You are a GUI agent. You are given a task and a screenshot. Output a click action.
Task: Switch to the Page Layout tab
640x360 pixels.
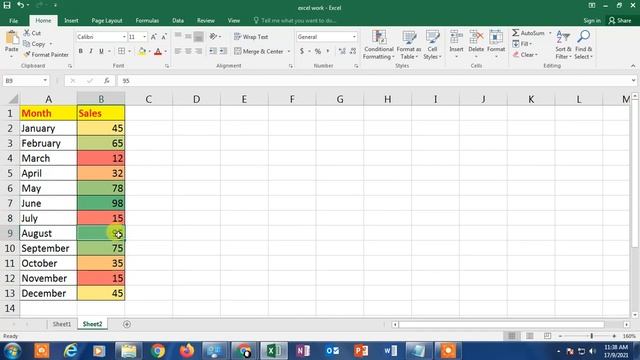click(107, 20)
